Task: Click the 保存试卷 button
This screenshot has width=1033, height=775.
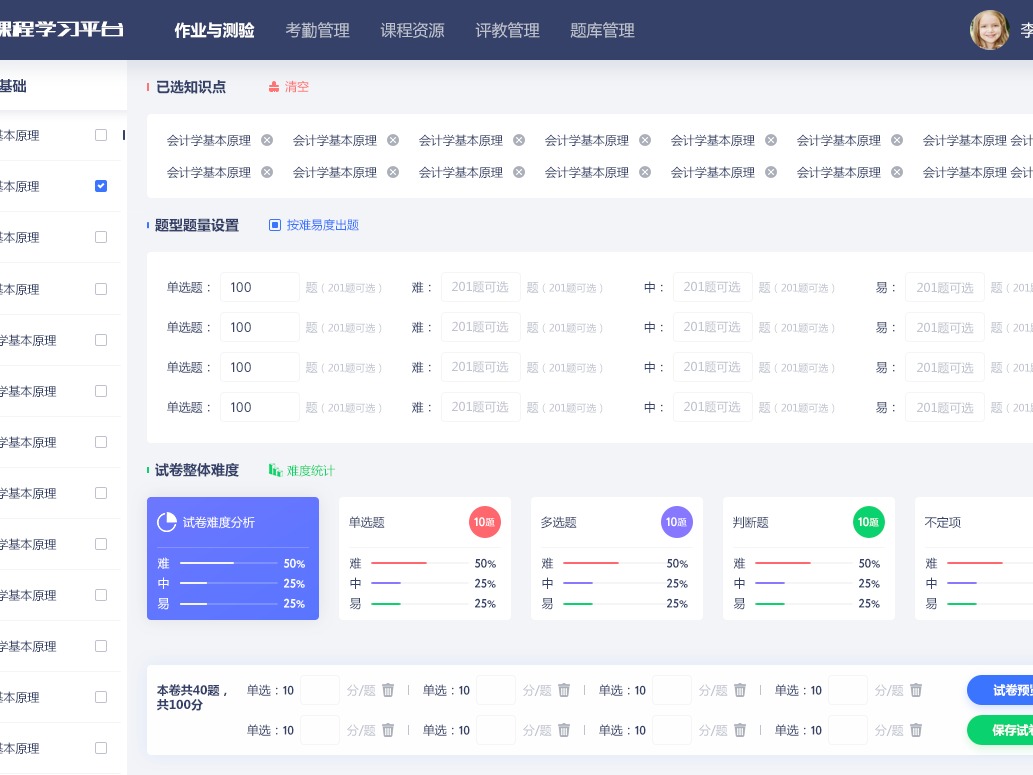Action: [x=1010, y=730]
